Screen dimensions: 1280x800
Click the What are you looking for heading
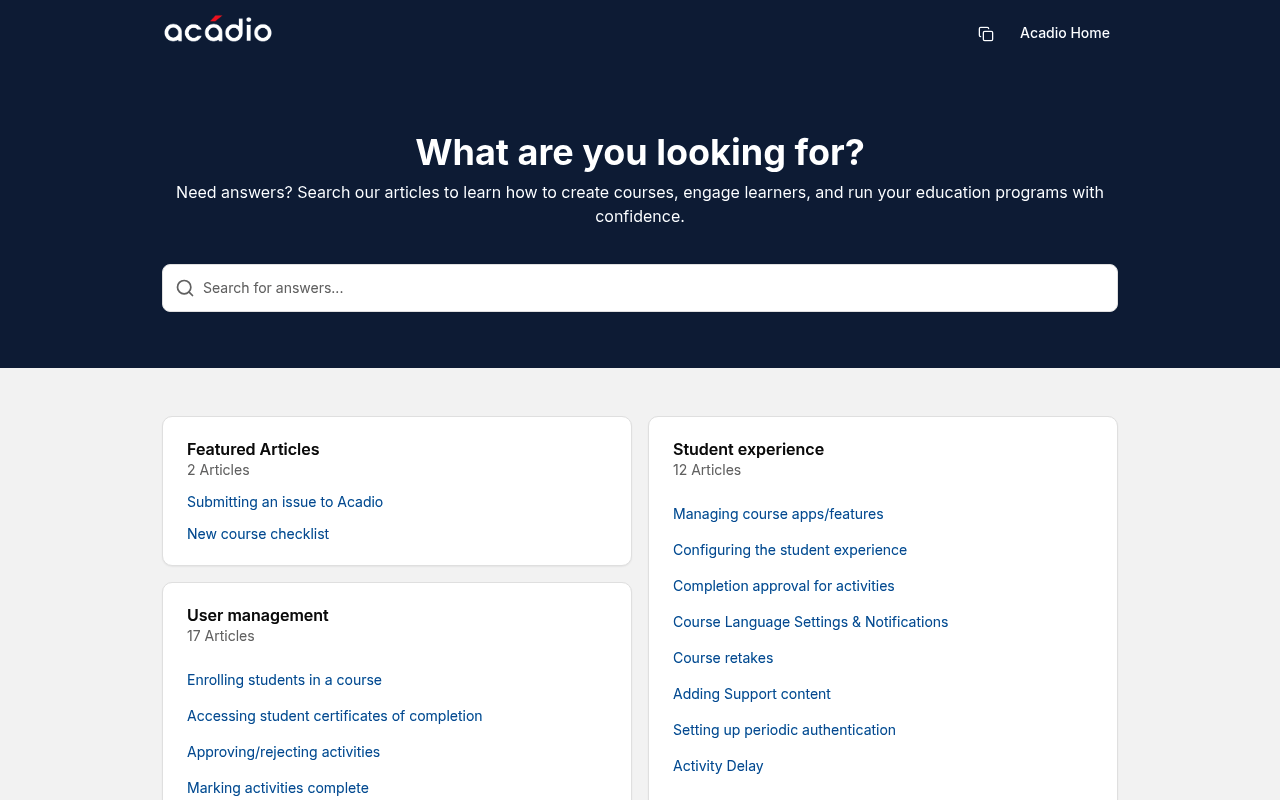click(640, 152)
